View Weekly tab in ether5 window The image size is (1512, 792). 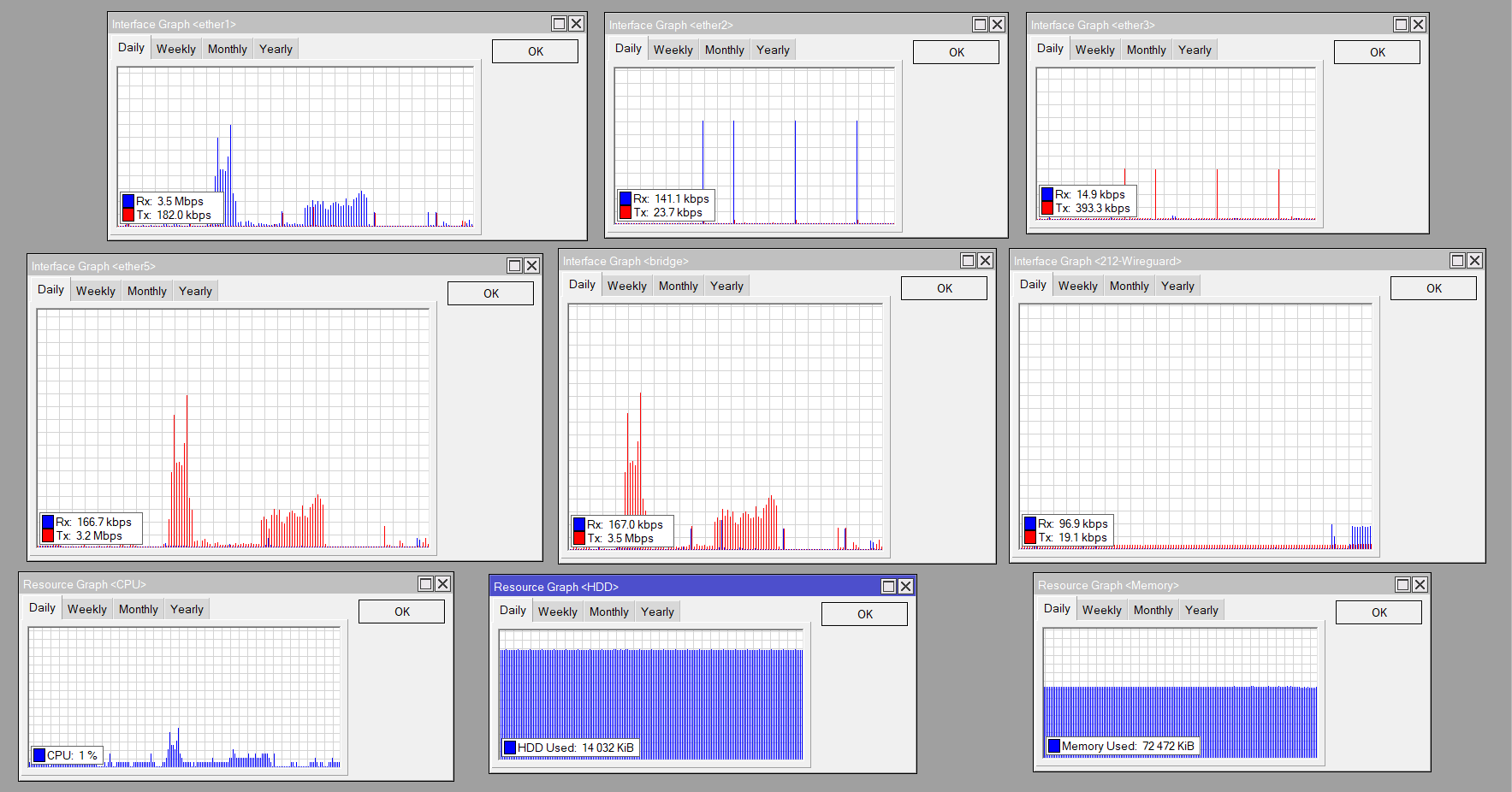[96, 291]
